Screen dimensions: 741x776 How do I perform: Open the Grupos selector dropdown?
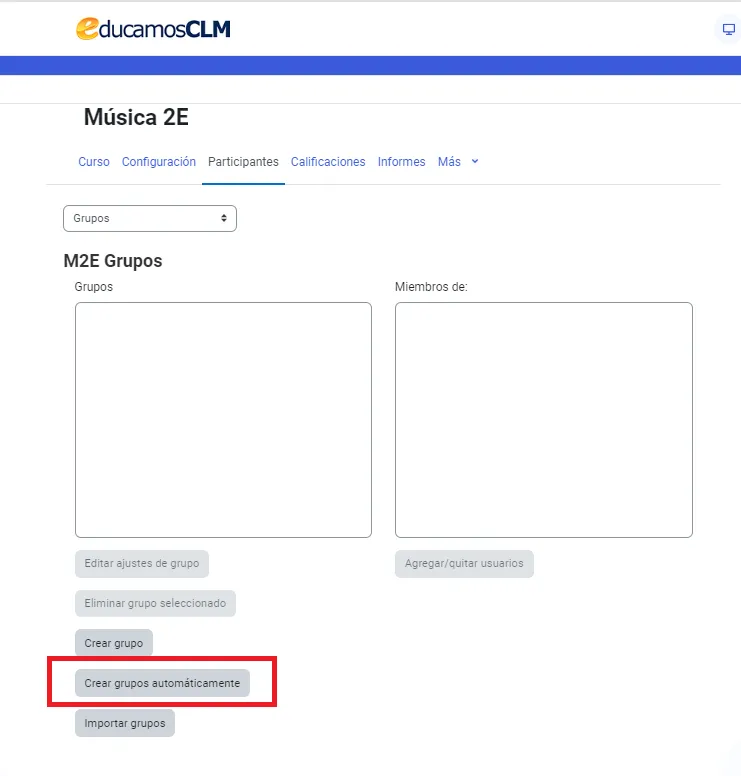pos(150,218)
